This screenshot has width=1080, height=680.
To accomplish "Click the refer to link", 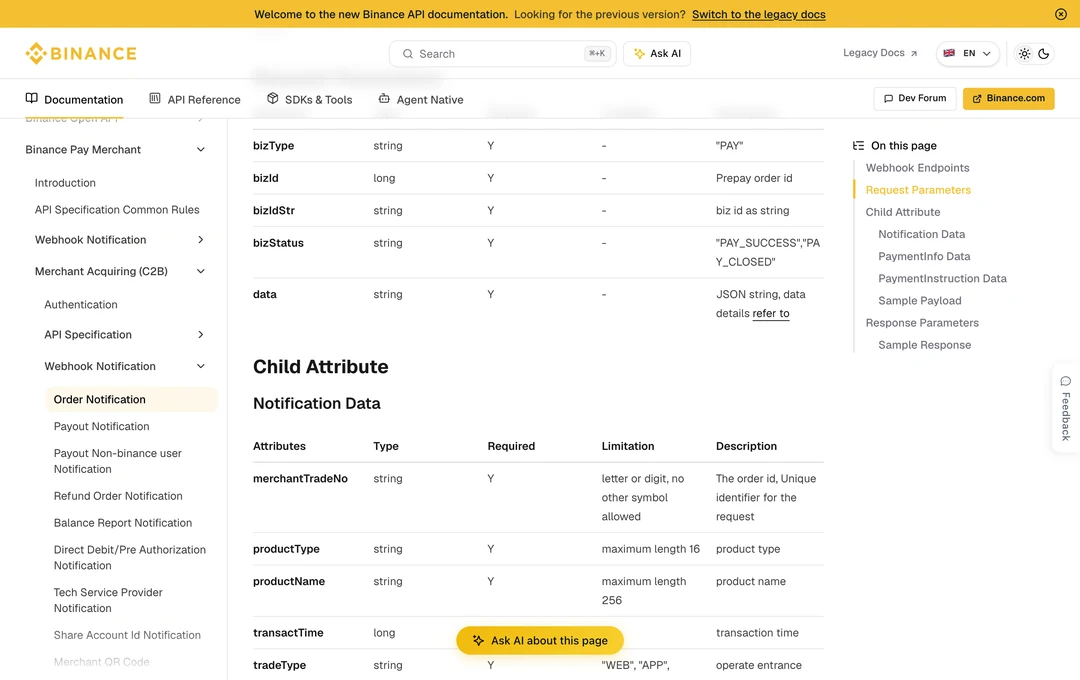I will (x=771, y=313).
